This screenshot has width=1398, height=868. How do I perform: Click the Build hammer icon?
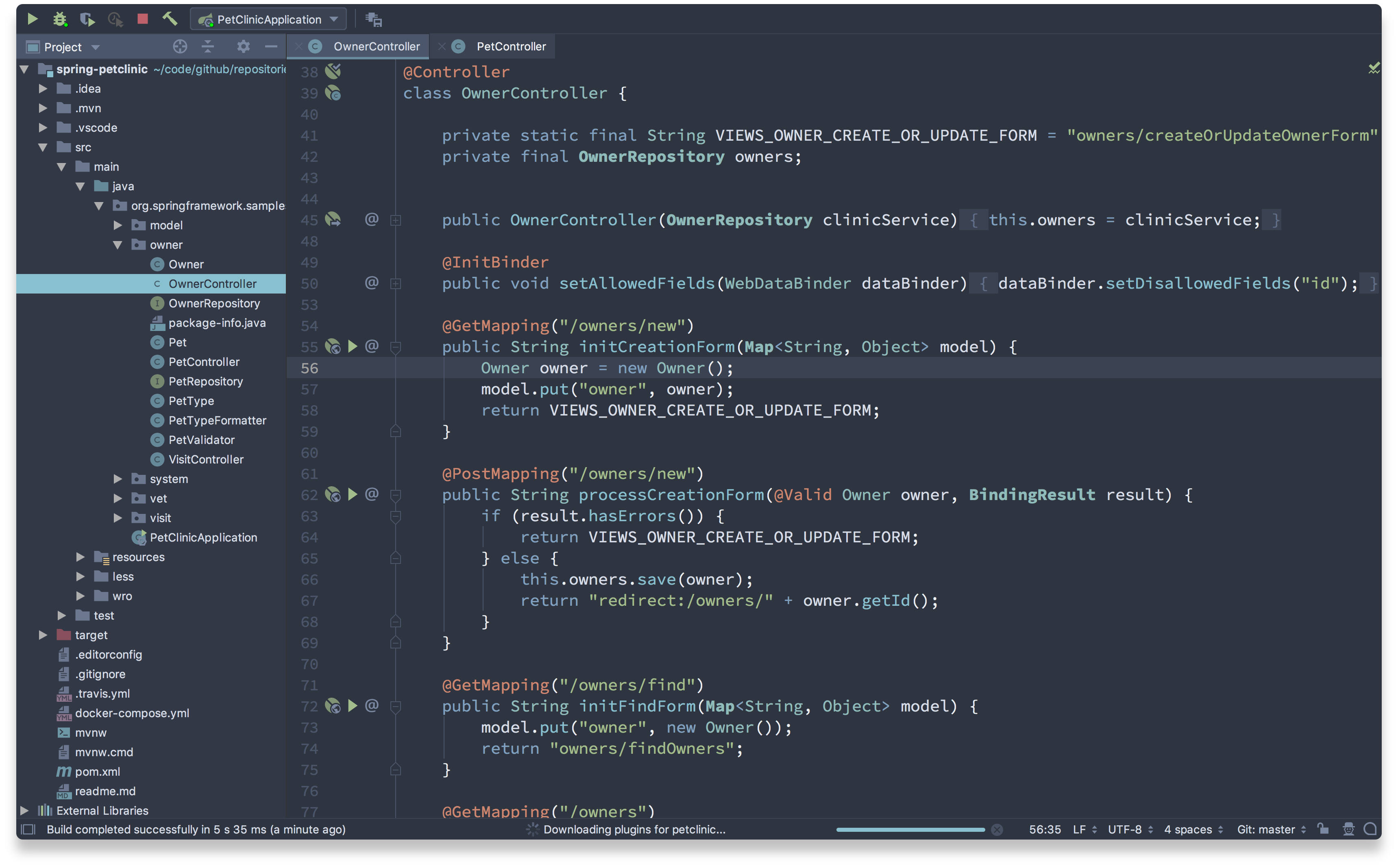point(170,19)
